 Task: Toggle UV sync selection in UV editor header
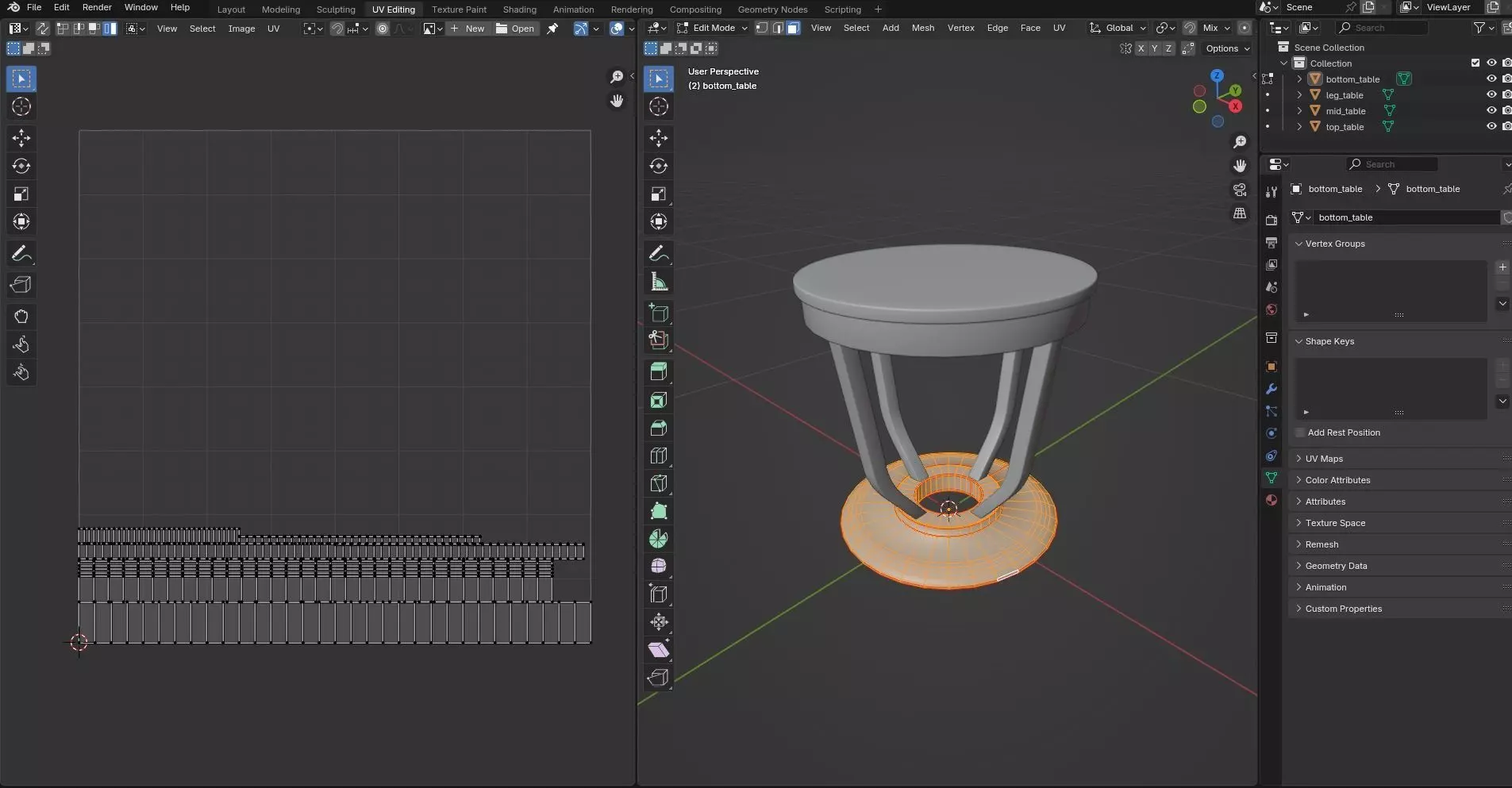click(43, 29)
